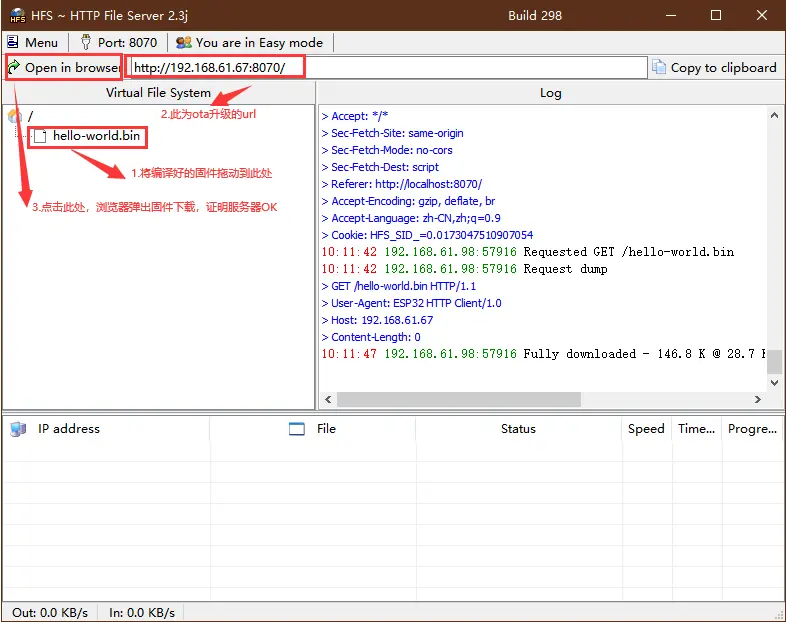Open the Menu button in the toolbar

tap(33, 42)
